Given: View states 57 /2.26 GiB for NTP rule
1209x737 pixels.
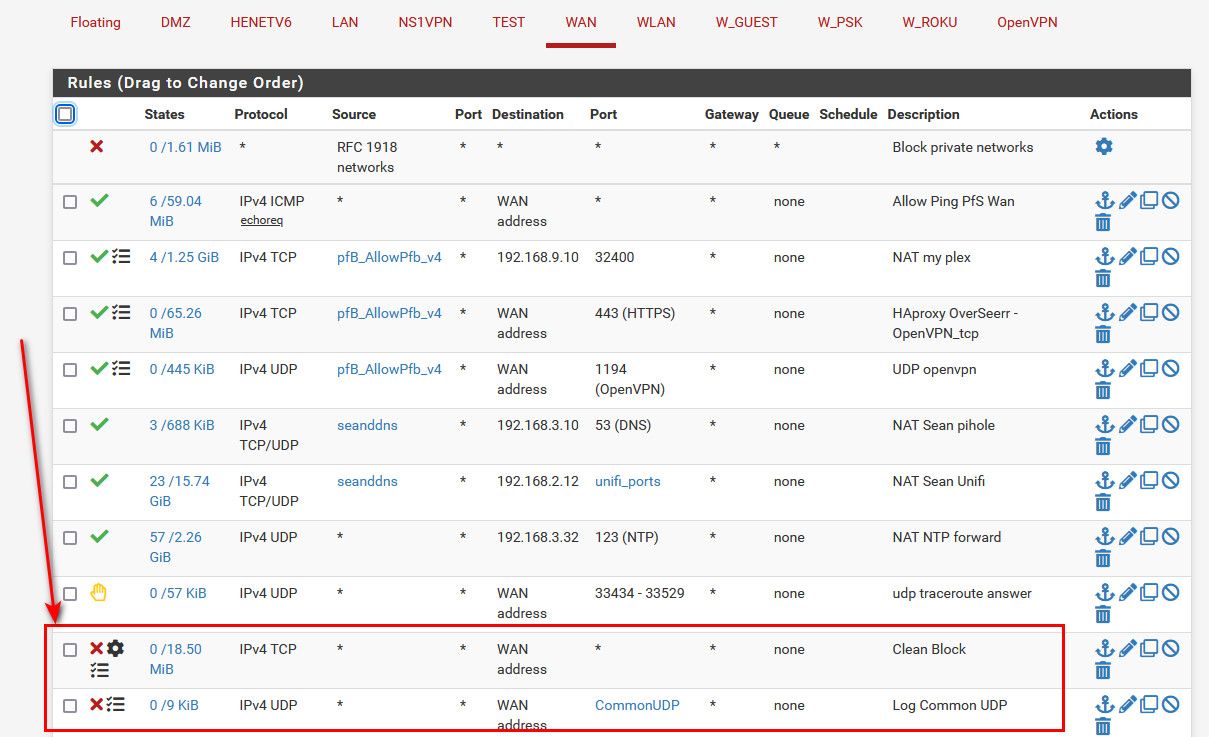Looking at the screenshot, I should [x=176, y=547].
